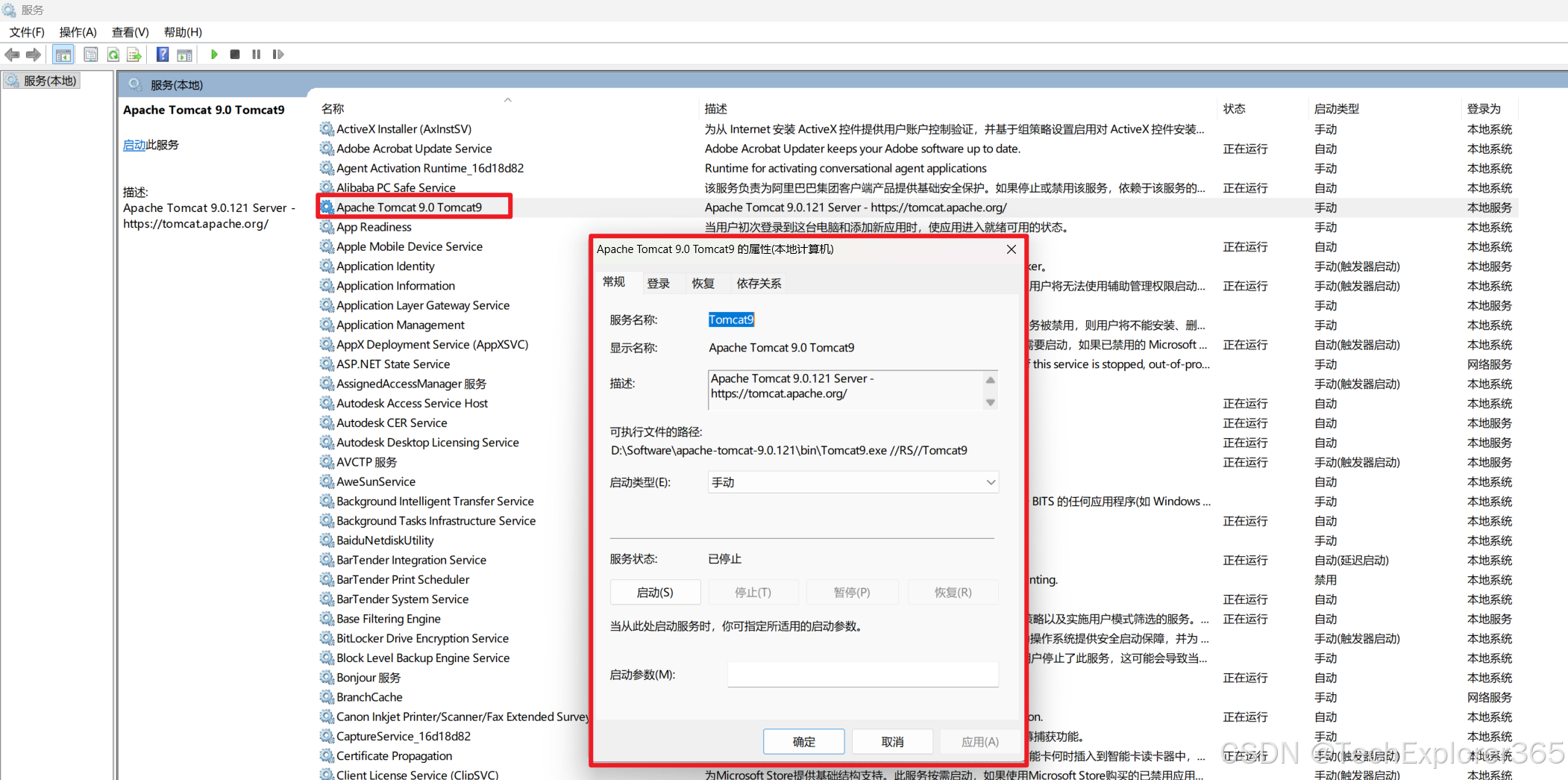Select the Agent Activation Runtime_16d18d82 row
Screen dimensions: 1568x780
[918, 169]
